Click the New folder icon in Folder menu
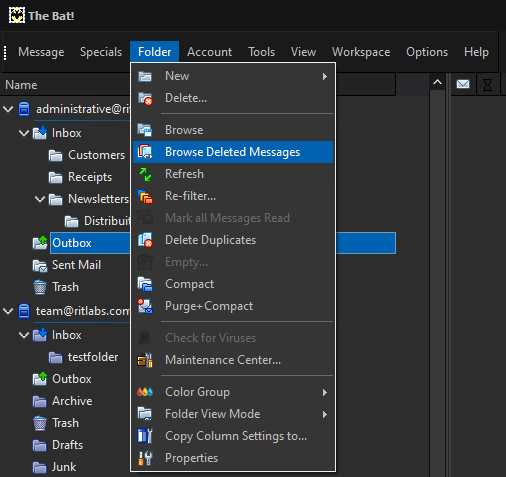 tap(145, 76)
